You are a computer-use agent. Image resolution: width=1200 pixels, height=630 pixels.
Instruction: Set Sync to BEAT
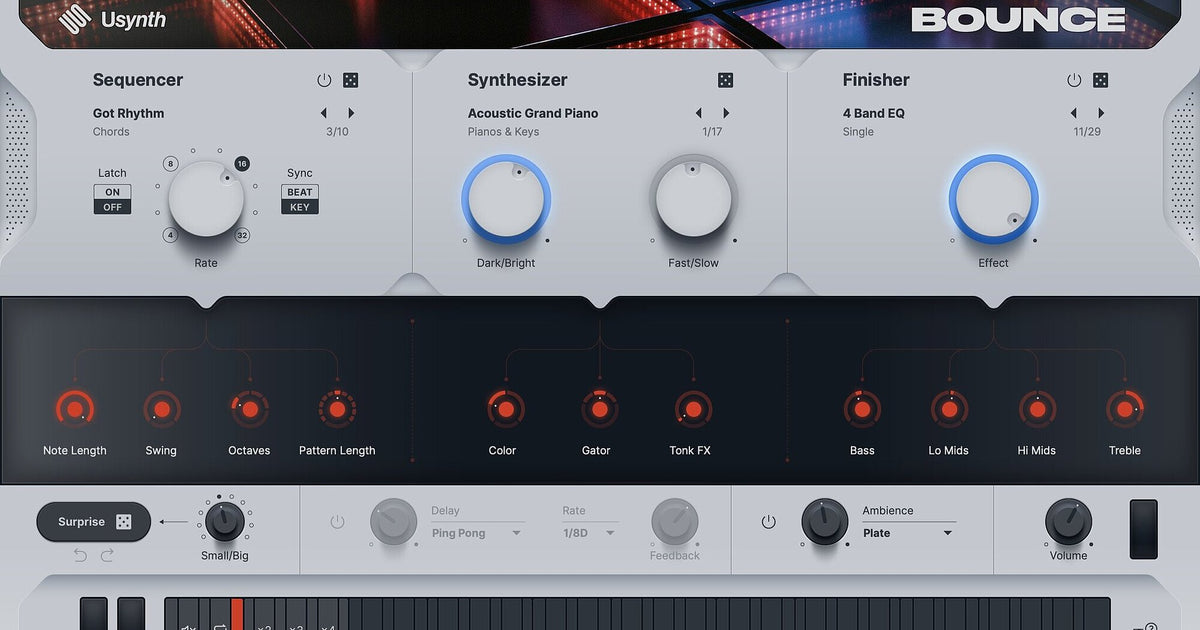(300, 192)
